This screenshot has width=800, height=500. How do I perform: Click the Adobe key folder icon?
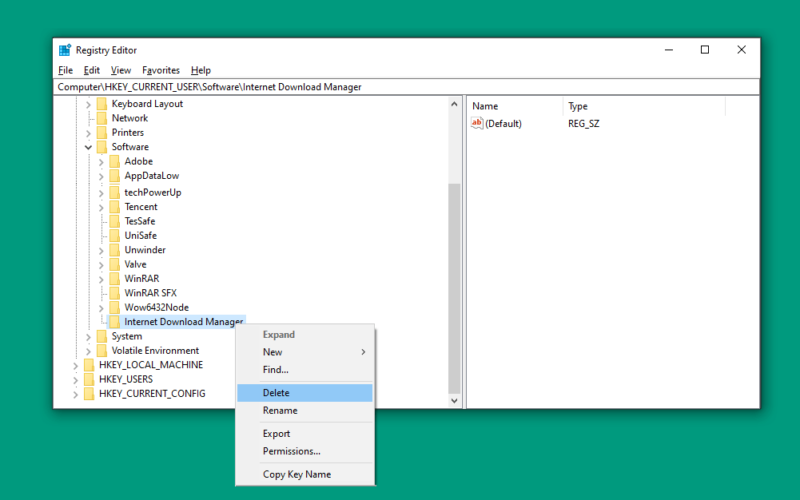[114, 161]
